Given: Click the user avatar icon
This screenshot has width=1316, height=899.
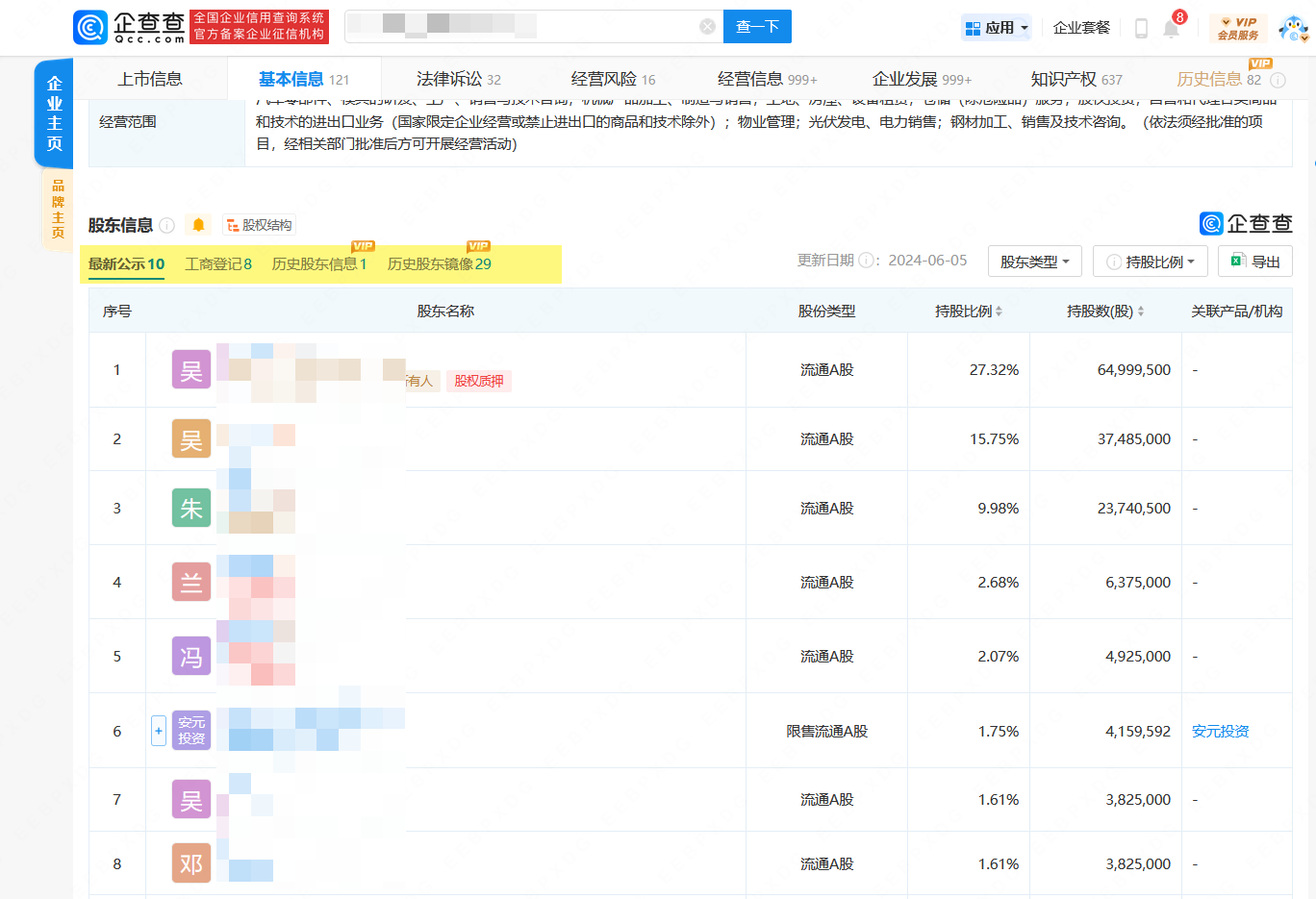Looking at the screenshot, I should click(x=1293, y=28).
